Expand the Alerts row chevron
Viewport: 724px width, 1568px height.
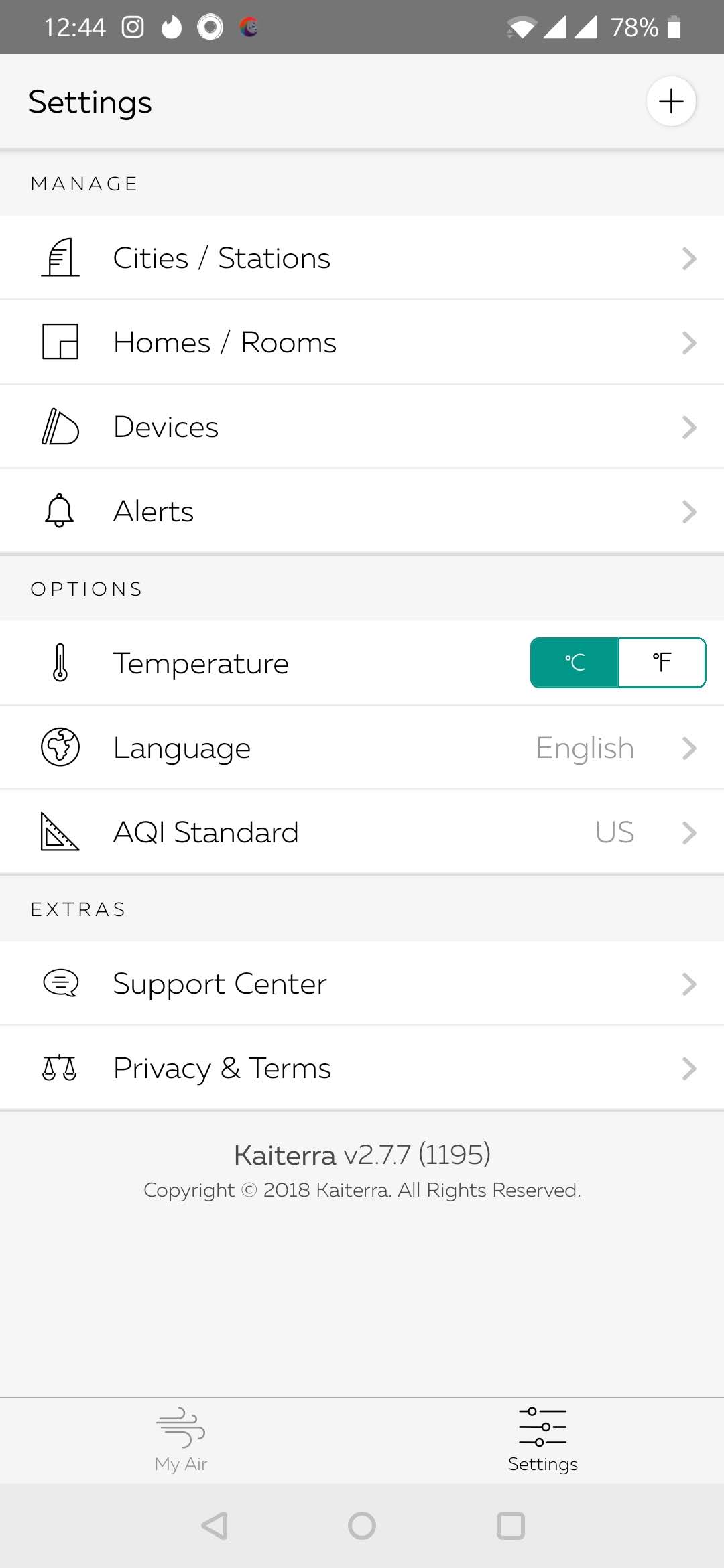point(689,512)
